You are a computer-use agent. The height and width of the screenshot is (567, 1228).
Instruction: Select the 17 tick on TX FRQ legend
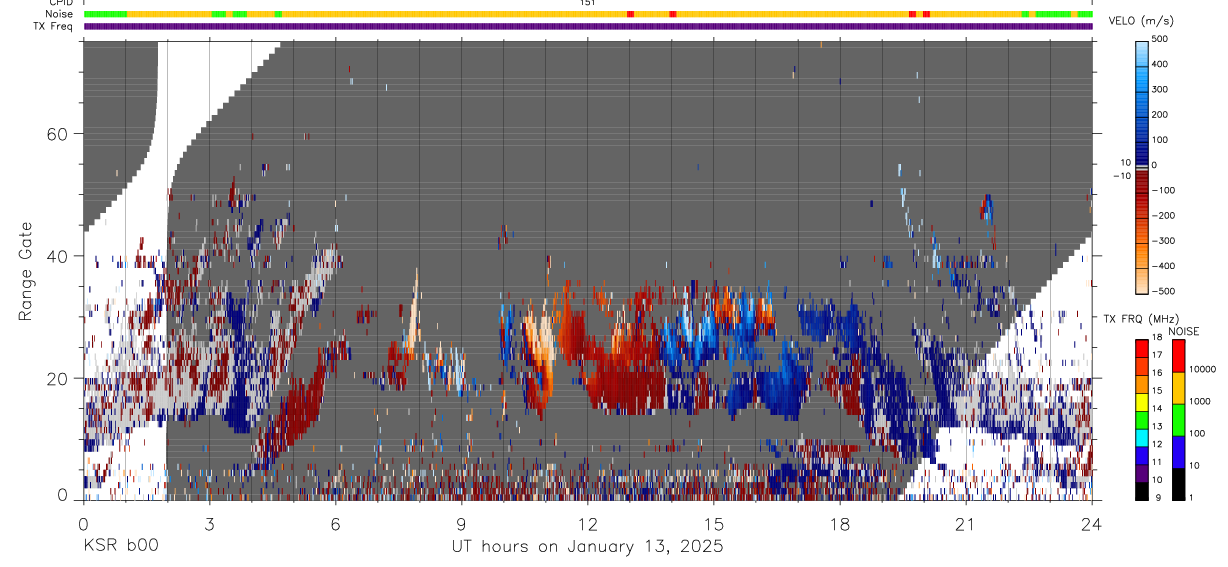click(1156, 355)
